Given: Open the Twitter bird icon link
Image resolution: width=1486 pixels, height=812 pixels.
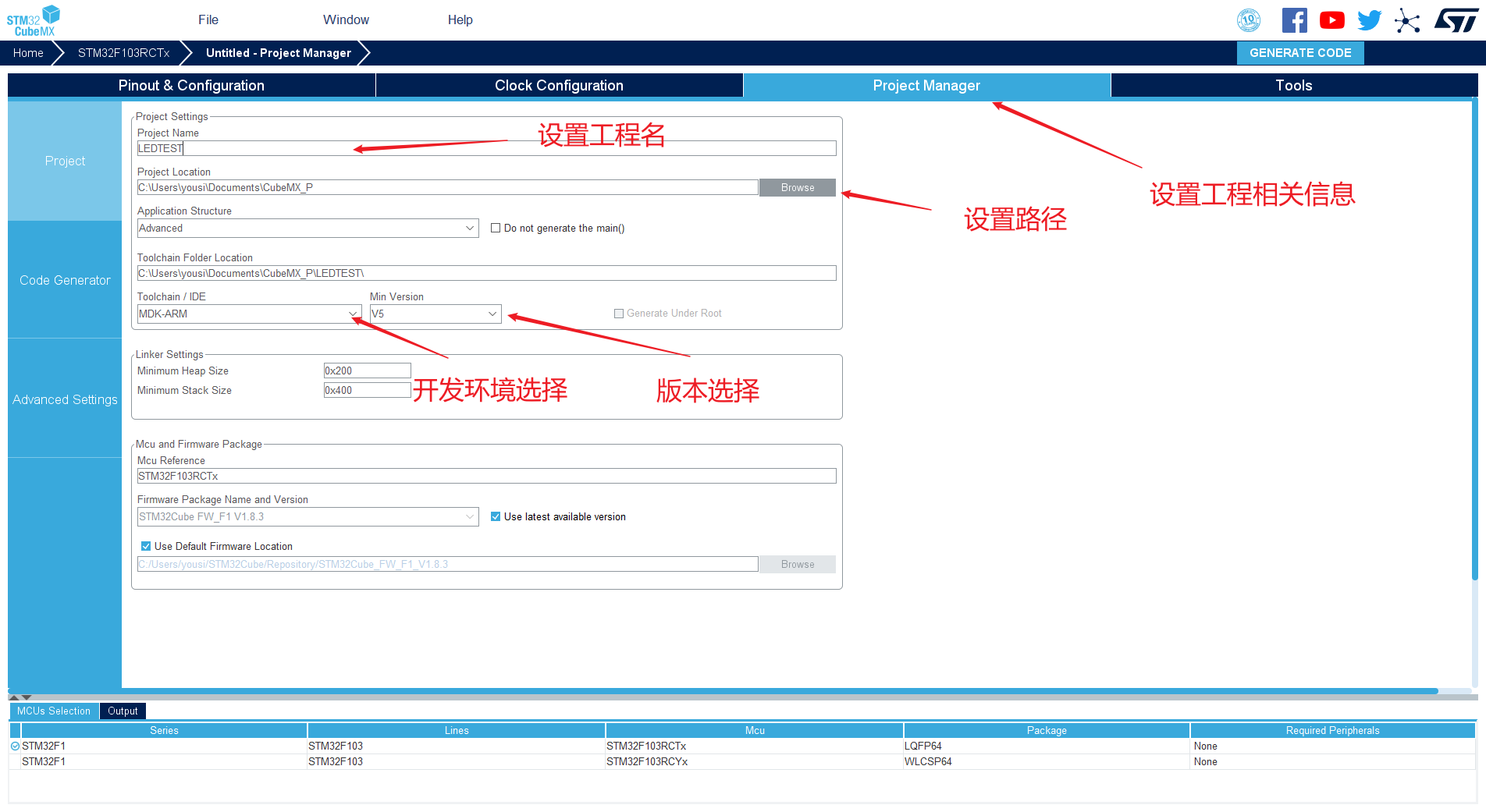Looking at the screenshot, I should (x=1370, y=20).
